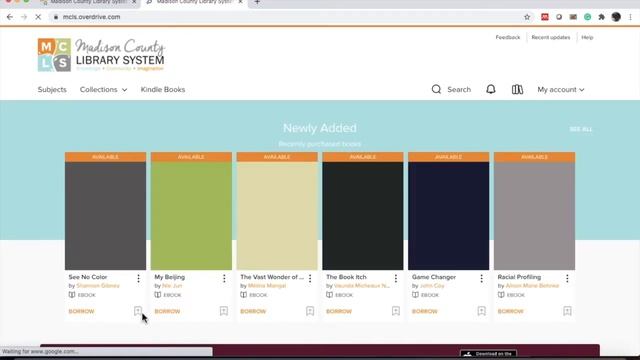Screen dimensions: 640x360
Task: Click the browser forward arrow
Action: click(x=24, y=17)
